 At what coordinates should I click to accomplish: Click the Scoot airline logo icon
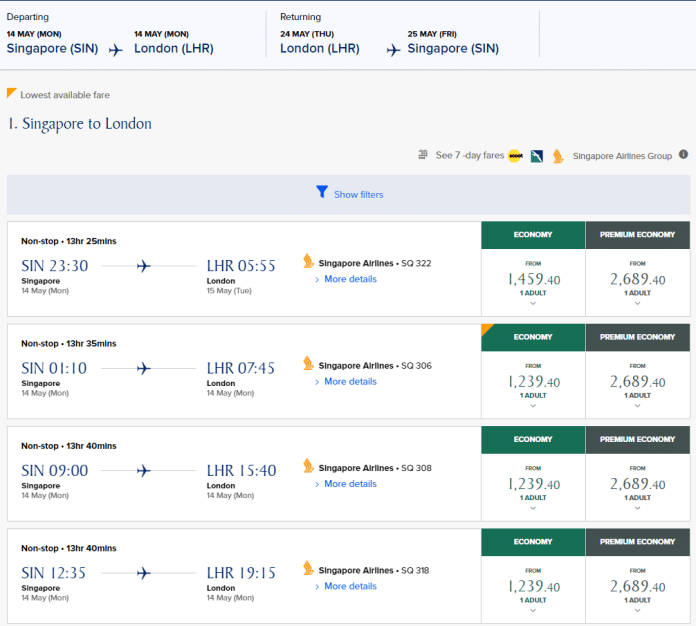515,156
